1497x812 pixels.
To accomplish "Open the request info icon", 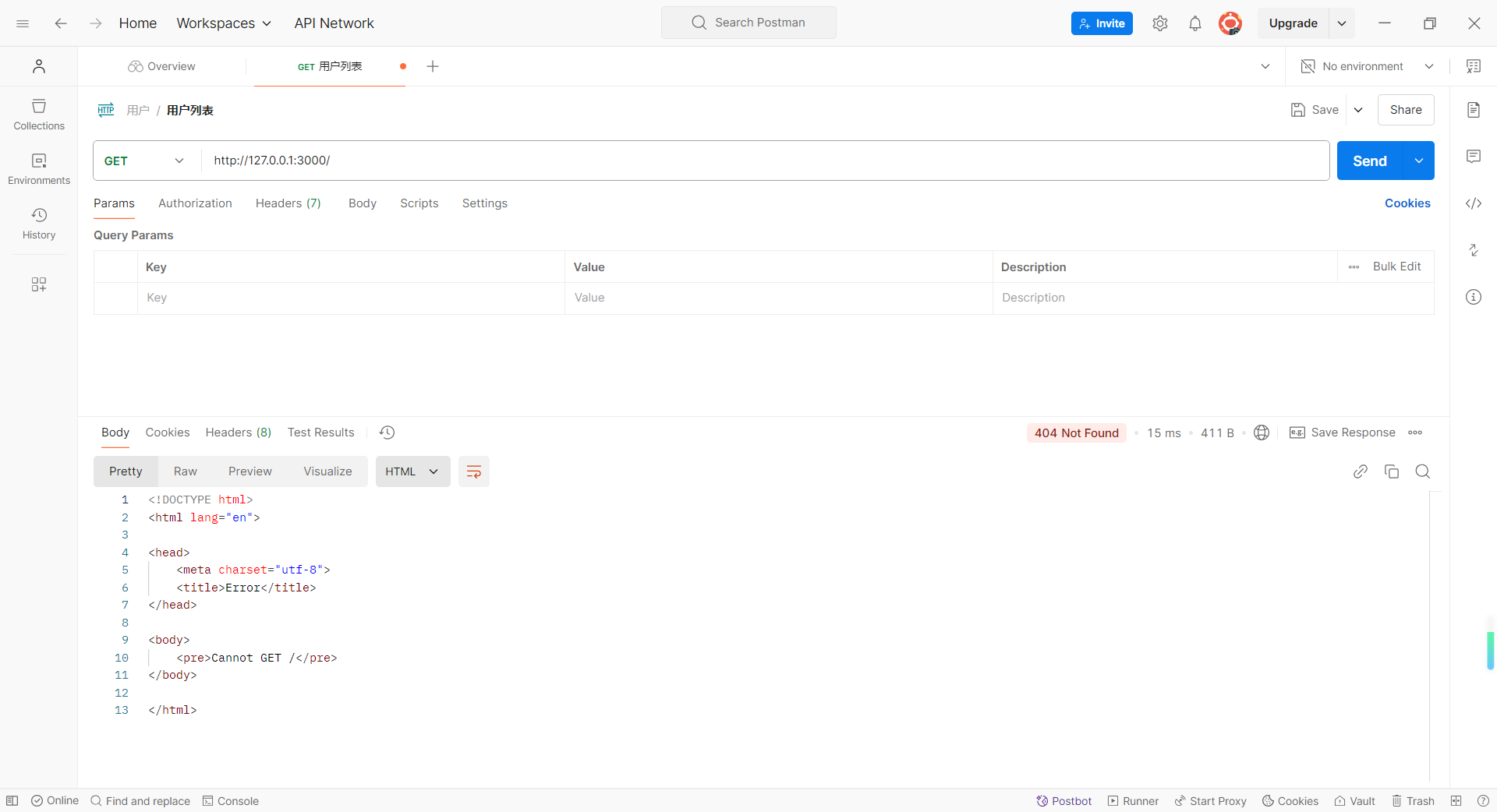I will pos(1474,297).
